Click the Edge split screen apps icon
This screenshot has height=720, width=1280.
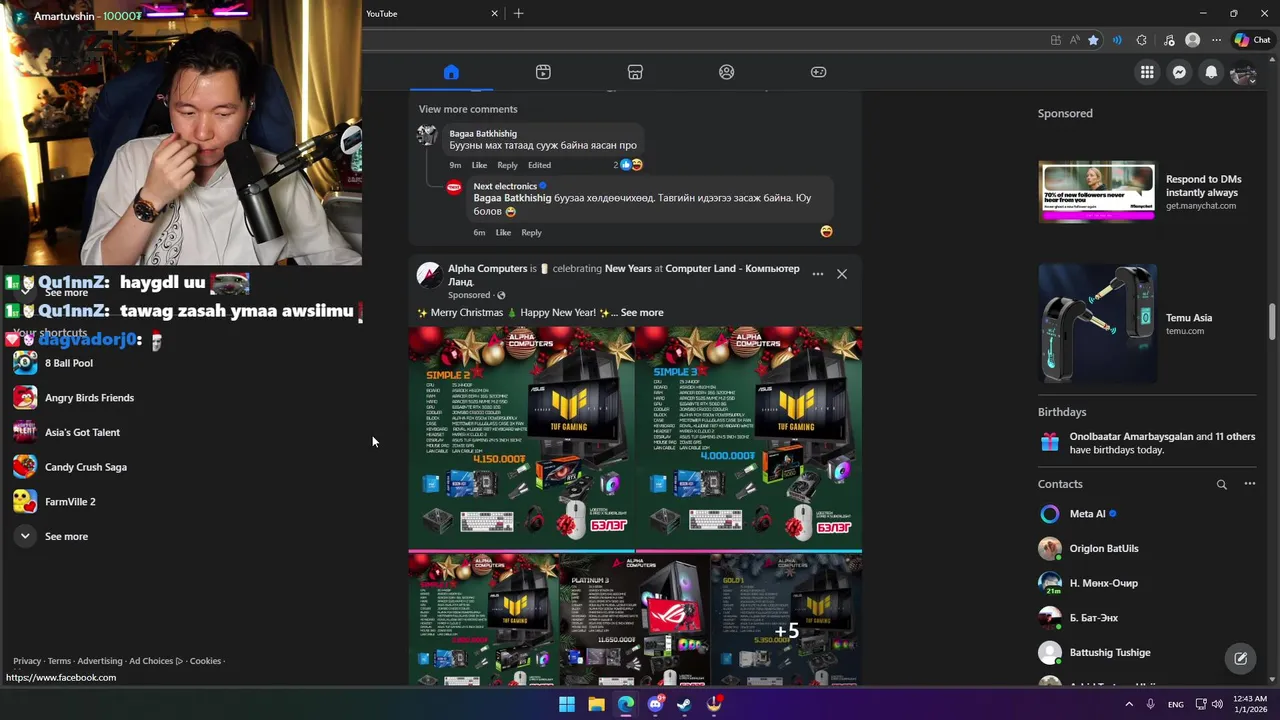click(x=1056, y=40)
